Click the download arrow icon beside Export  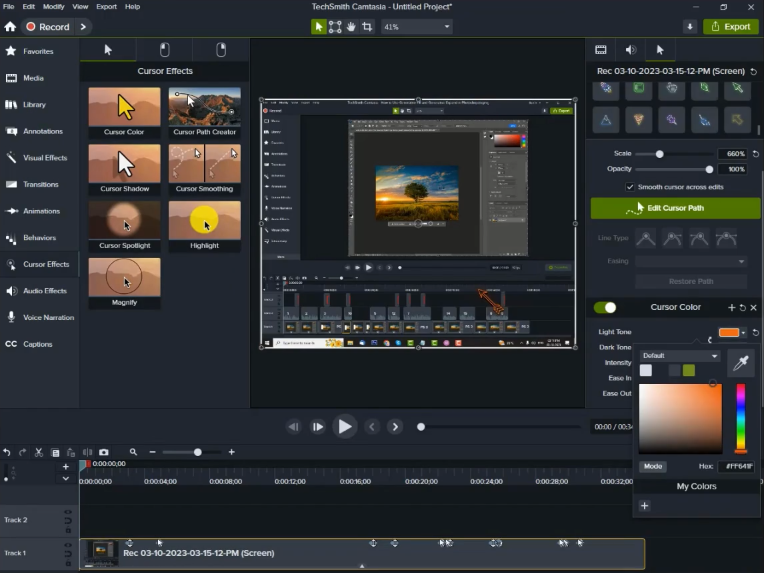690,27
